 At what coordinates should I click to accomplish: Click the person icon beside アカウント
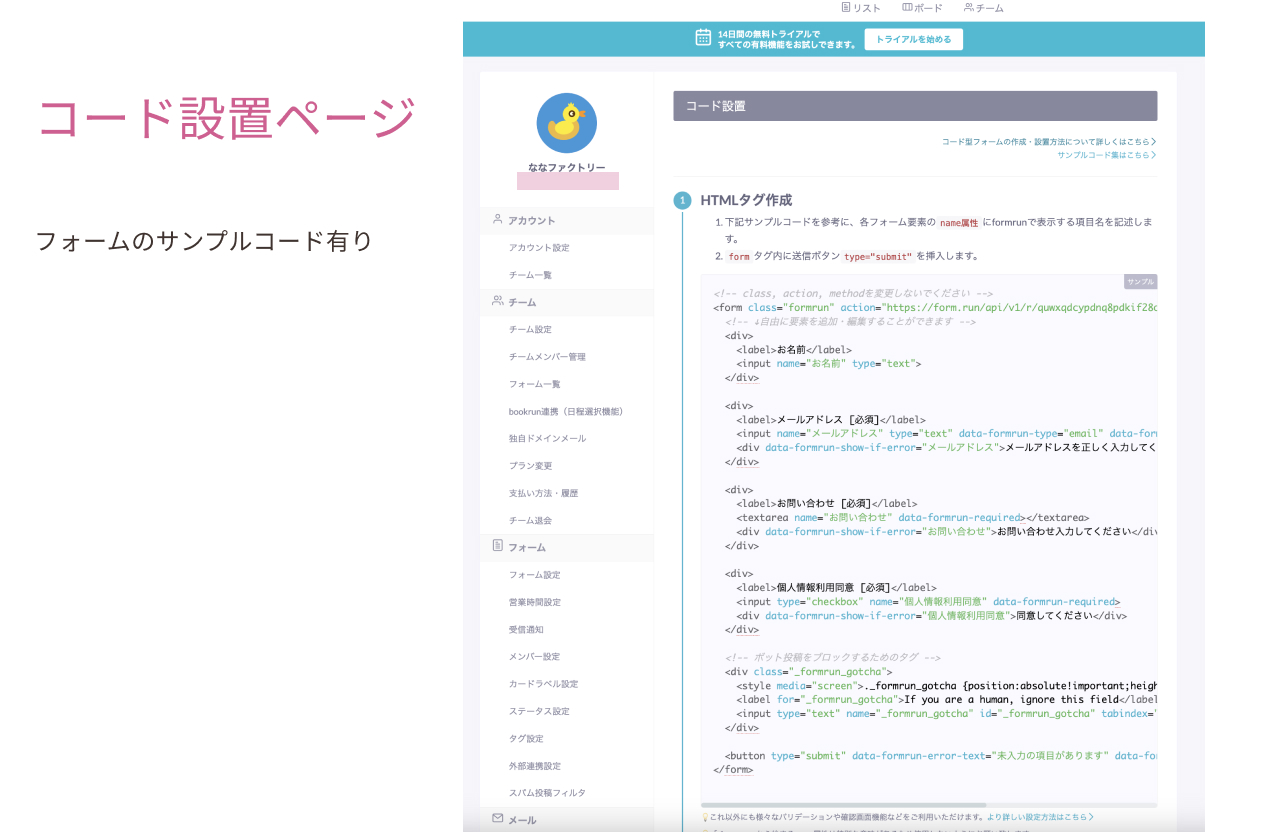pyautogui.click(x=498, y=219)
